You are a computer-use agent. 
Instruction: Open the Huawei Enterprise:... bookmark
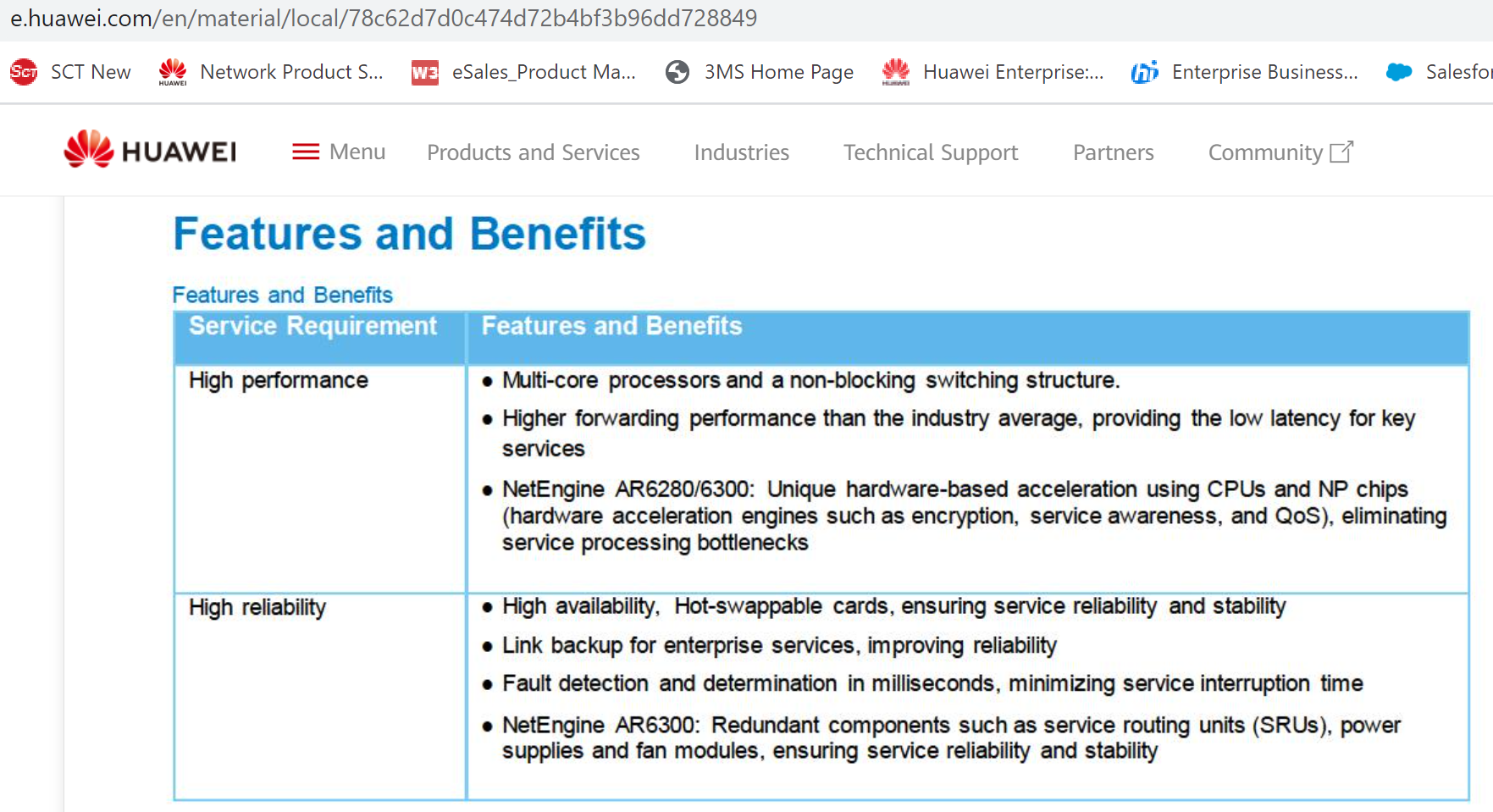click(x=993, y=72)
